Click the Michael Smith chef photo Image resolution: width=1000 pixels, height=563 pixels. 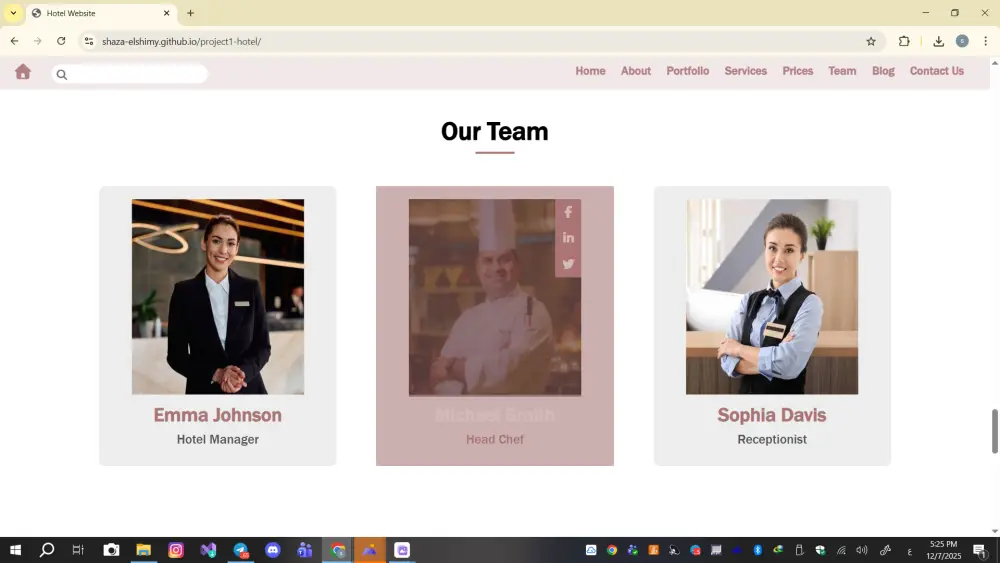[494, 297]
